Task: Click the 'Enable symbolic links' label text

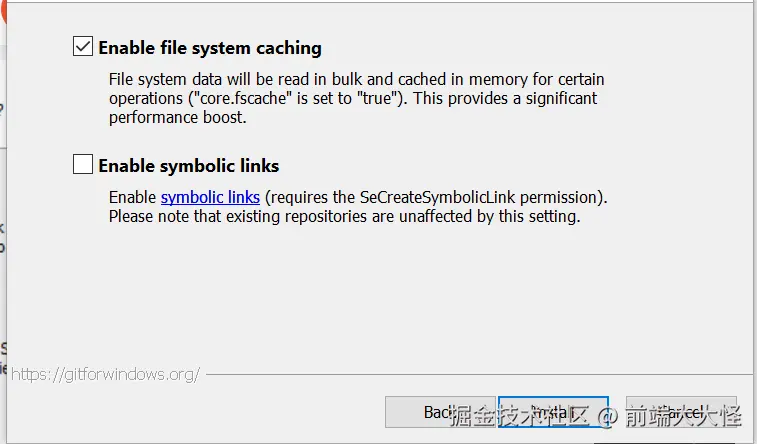Action: (189, 165)
